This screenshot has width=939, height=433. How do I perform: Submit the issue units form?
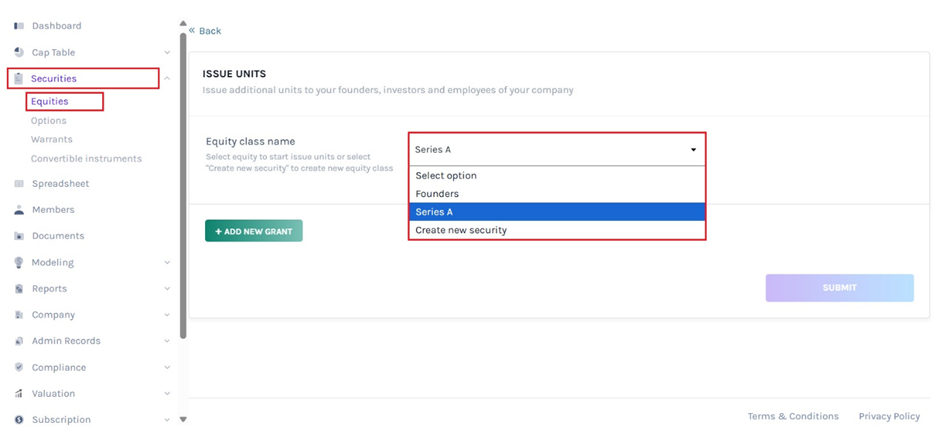click(839, 288)
